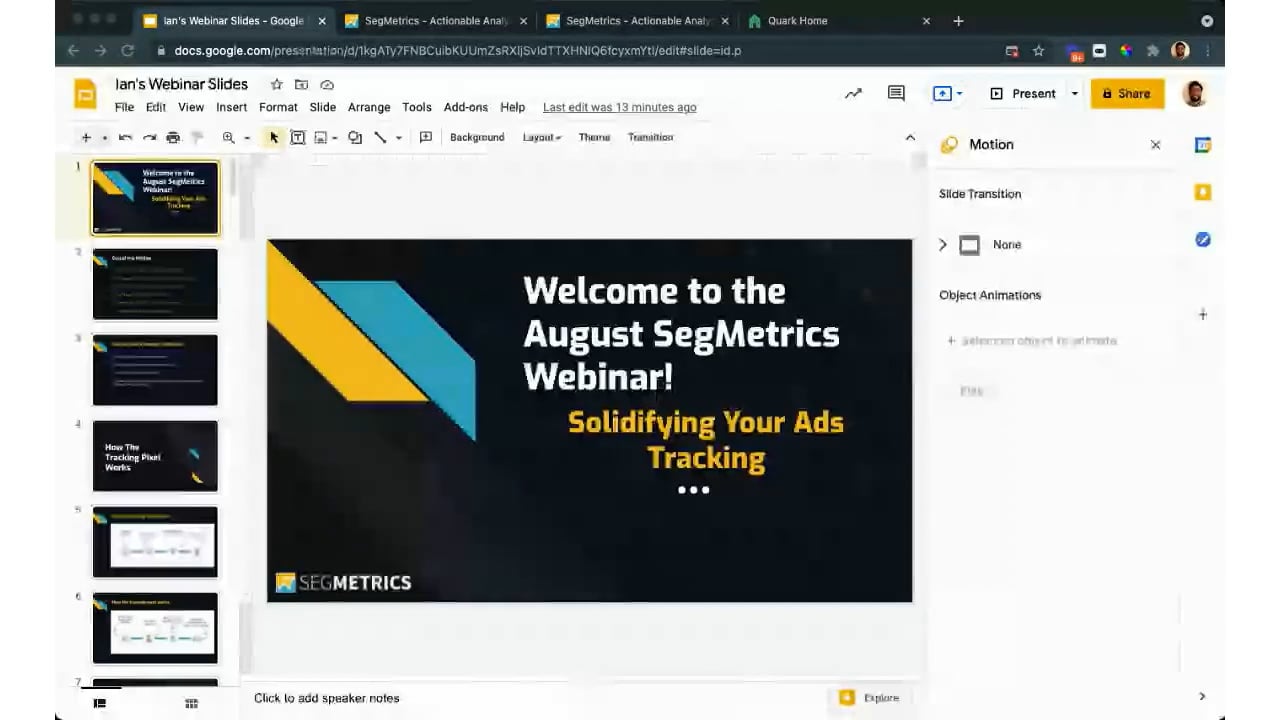1280x720 pixels.
Task: Select slide 2 thumbnail
Action: pos(155,284)
